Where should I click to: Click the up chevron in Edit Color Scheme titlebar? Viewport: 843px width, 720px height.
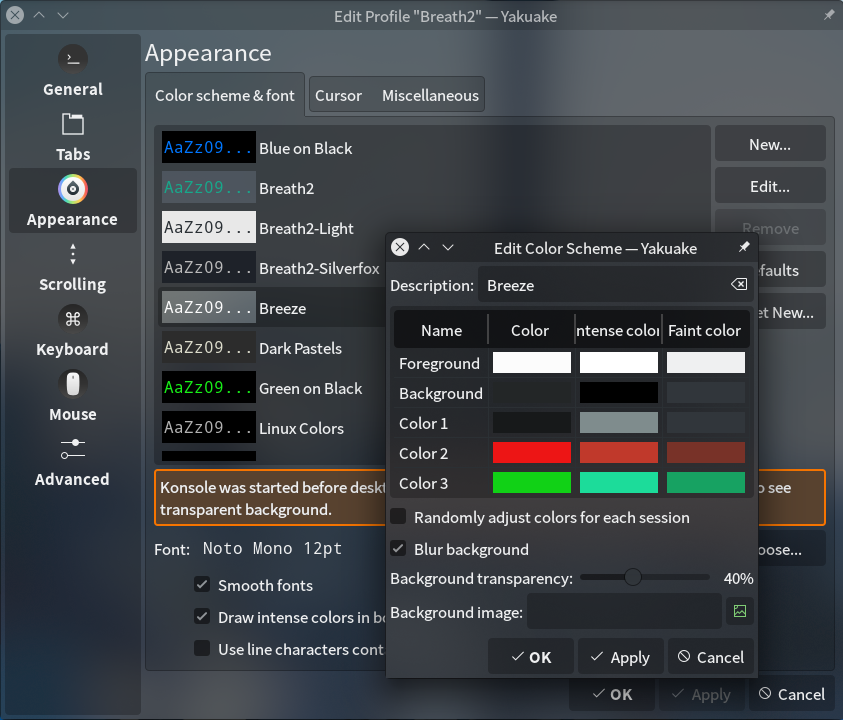pyautogui.click(x=424, y=247)
